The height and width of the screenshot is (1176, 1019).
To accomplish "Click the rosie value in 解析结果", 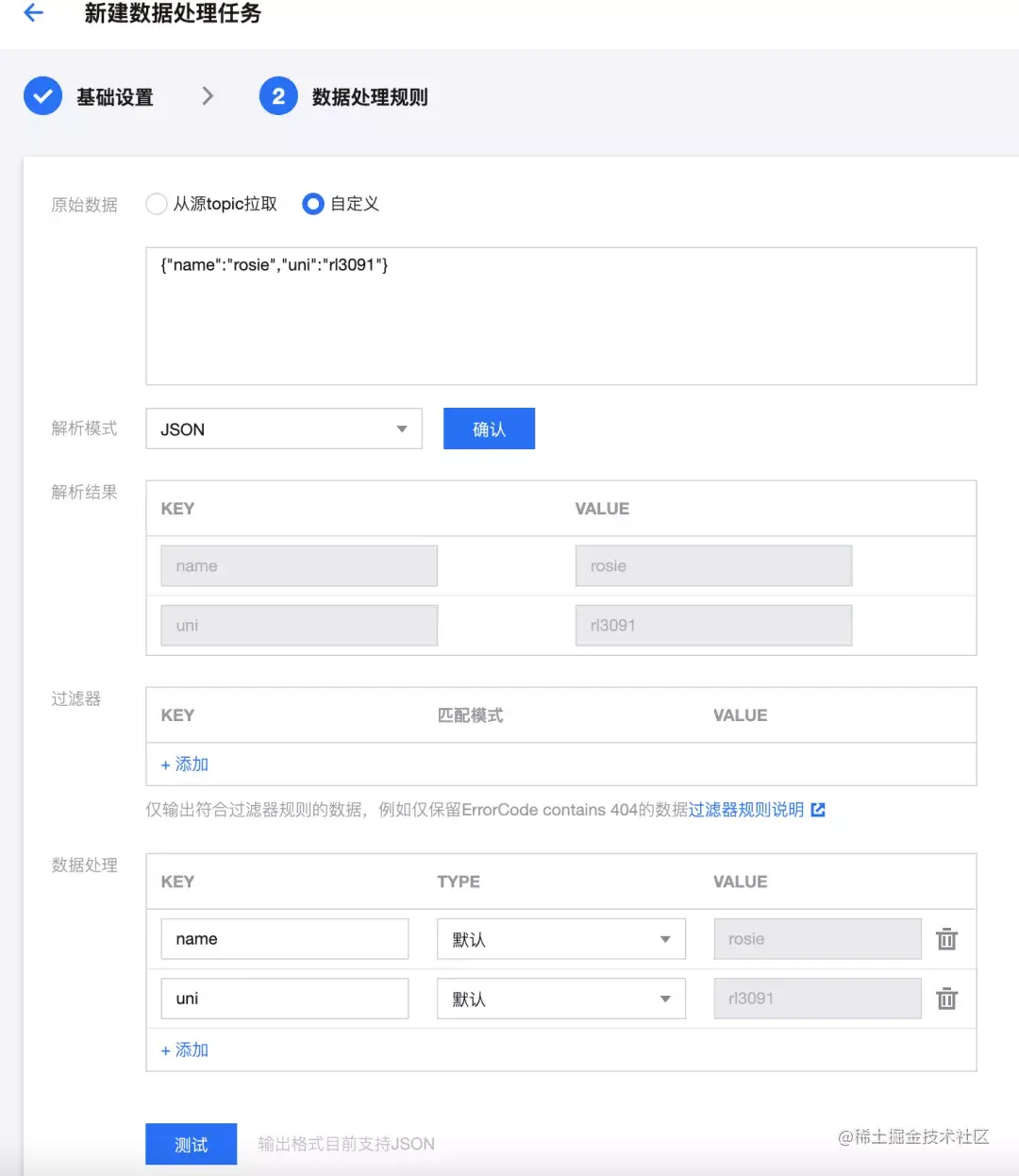I will pyautogui.click(x=713, y=566).
